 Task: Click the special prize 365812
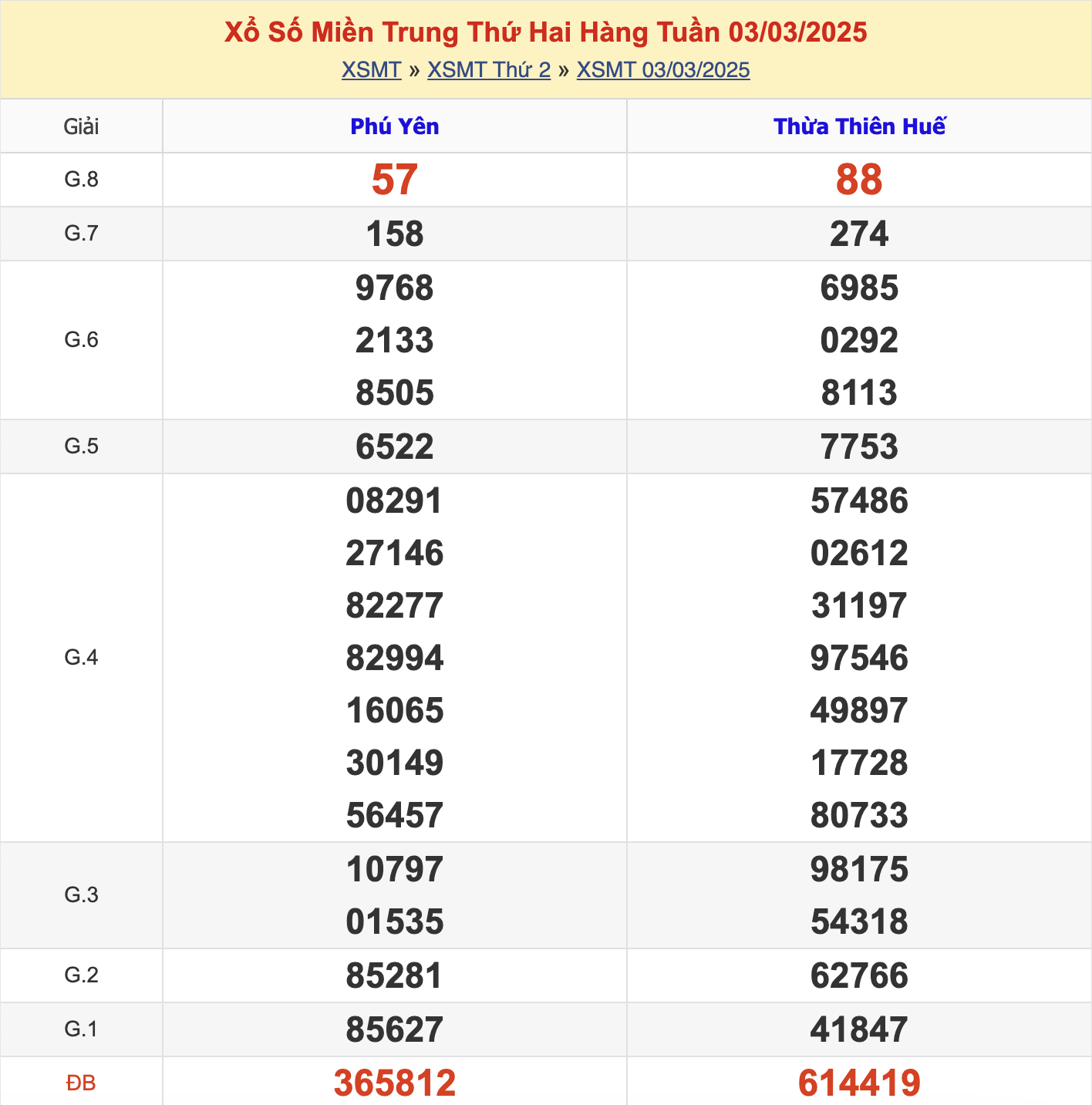[395, 1083]
